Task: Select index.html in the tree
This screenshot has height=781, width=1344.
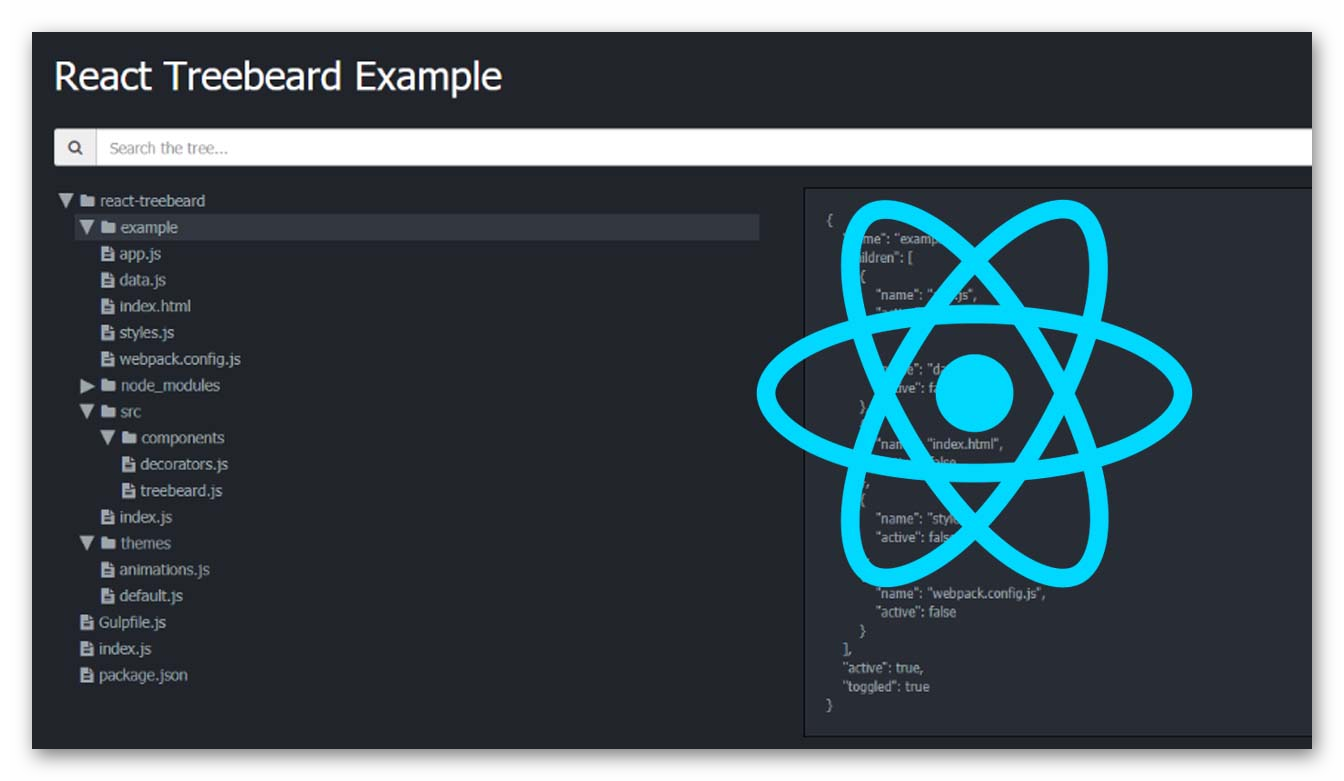Action: pyautogui.click(x=155, y=306)
